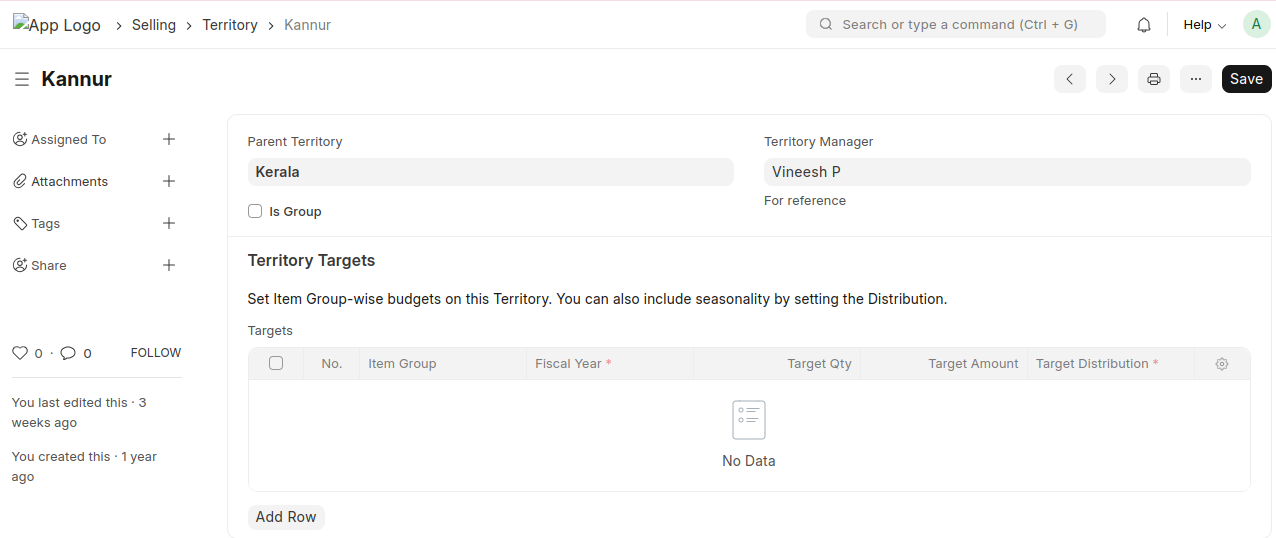The width and height of the screenshot is (1276, 538).
Task: Add an attachment using plus icon
Action: 169,182
